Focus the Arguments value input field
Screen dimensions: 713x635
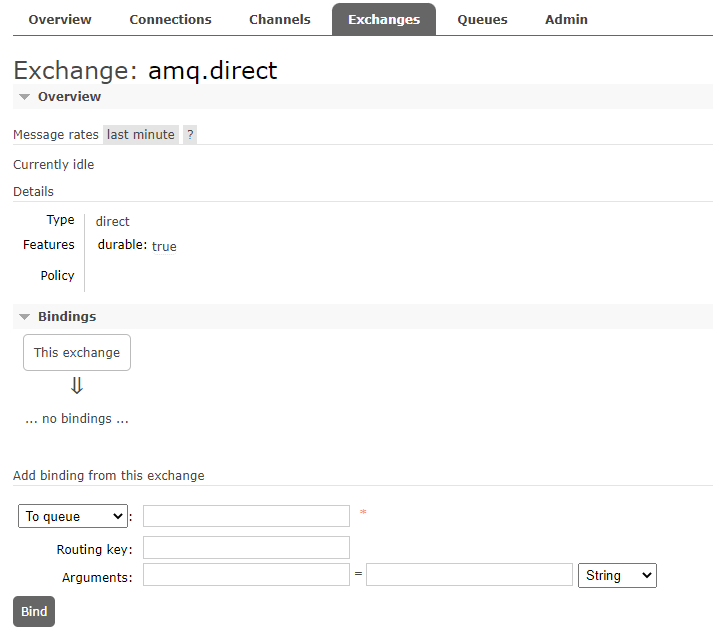469,575
